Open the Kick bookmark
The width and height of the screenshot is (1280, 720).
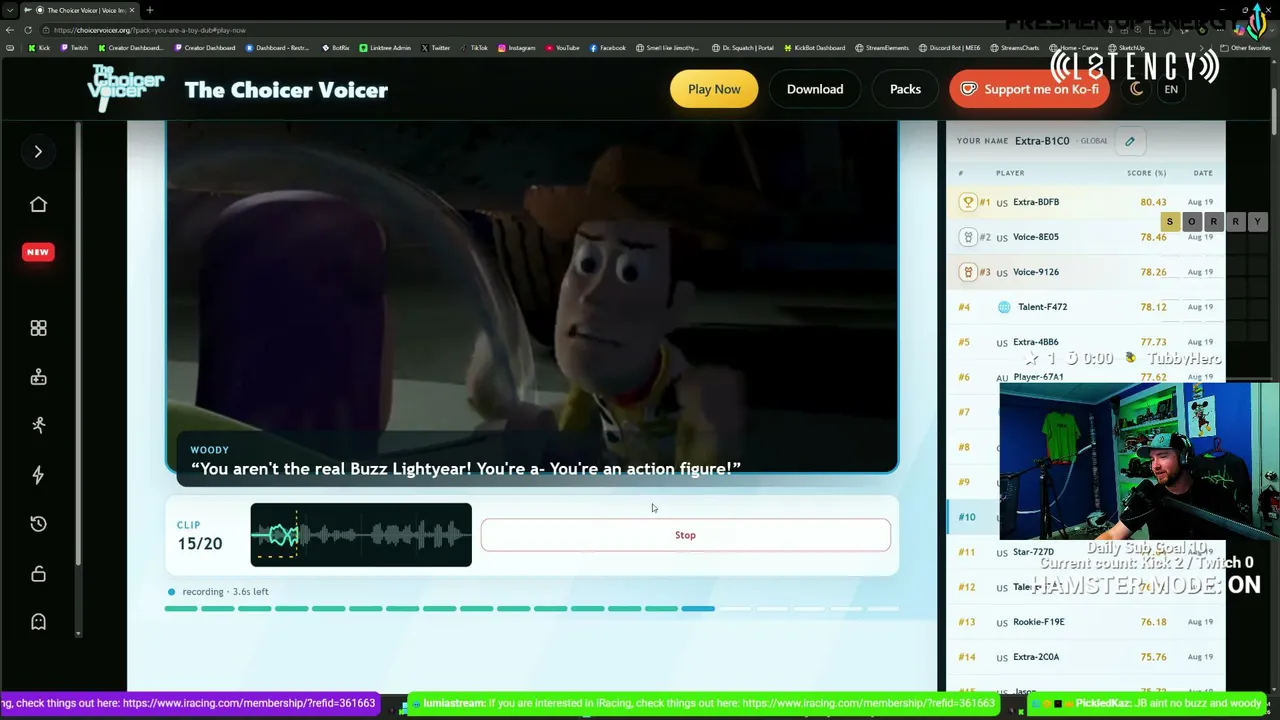[x=40, y=48]
